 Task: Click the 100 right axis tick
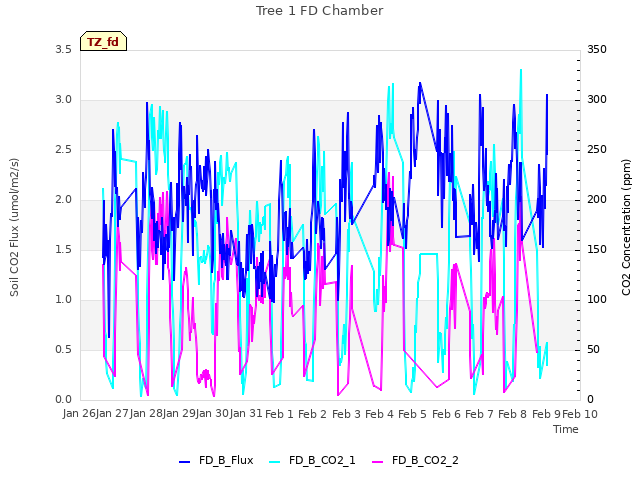tap(597, 300)
